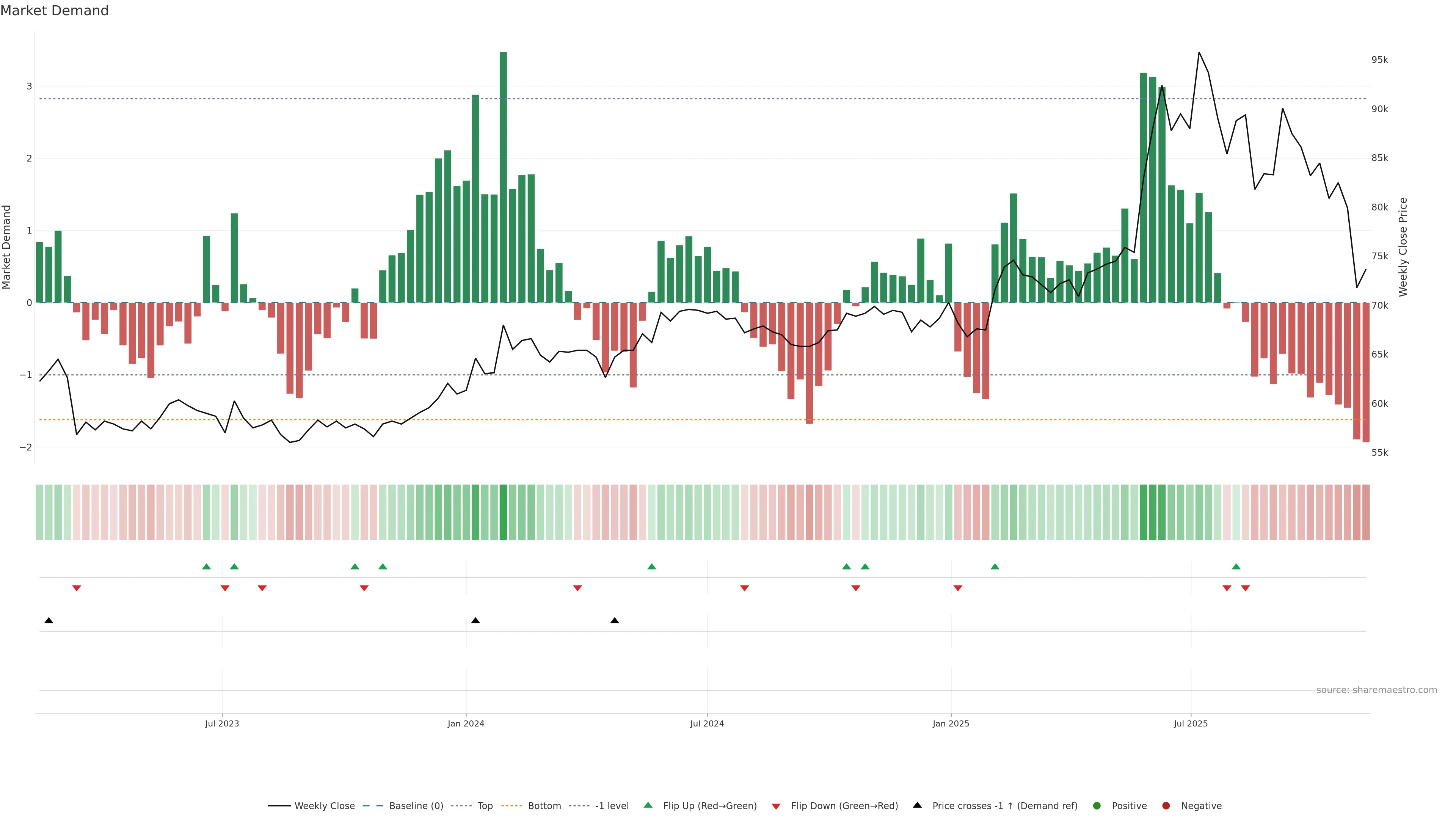1456x819 pixels.
Task: Click the black triangle marker just after Jan 2024
Action: [x=475, y=621]
